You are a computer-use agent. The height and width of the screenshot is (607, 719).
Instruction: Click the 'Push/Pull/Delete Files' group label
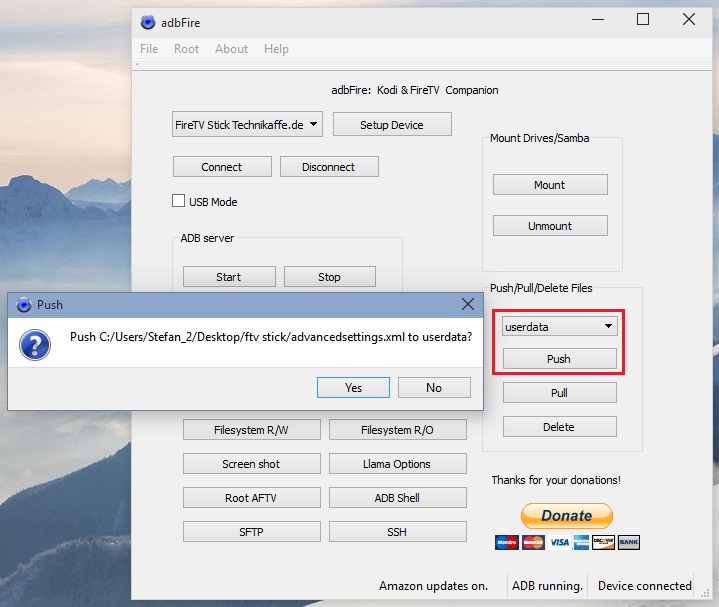[542, 288]
